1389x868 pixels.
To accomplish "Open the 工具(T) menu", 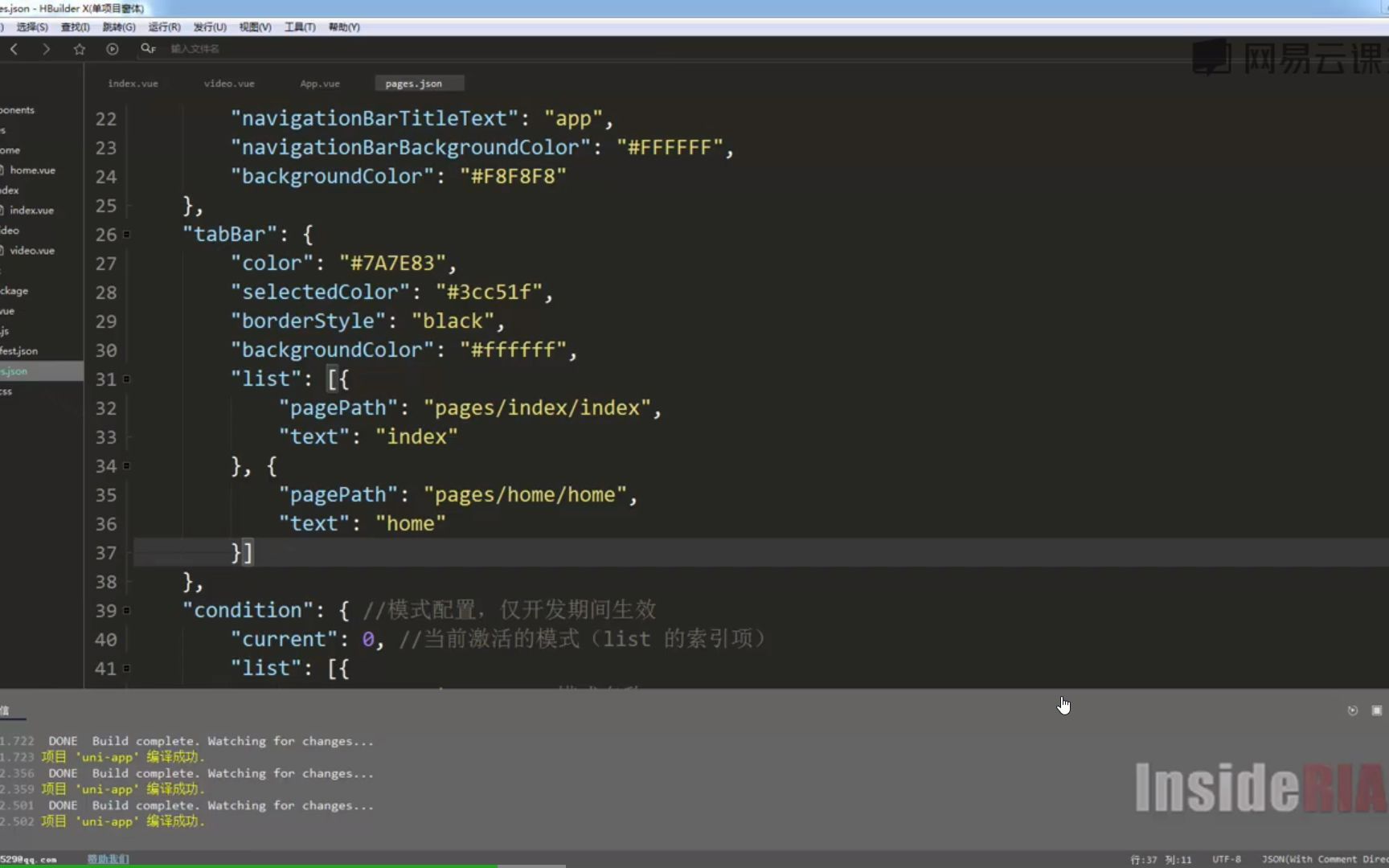I will tap(300, 27).
